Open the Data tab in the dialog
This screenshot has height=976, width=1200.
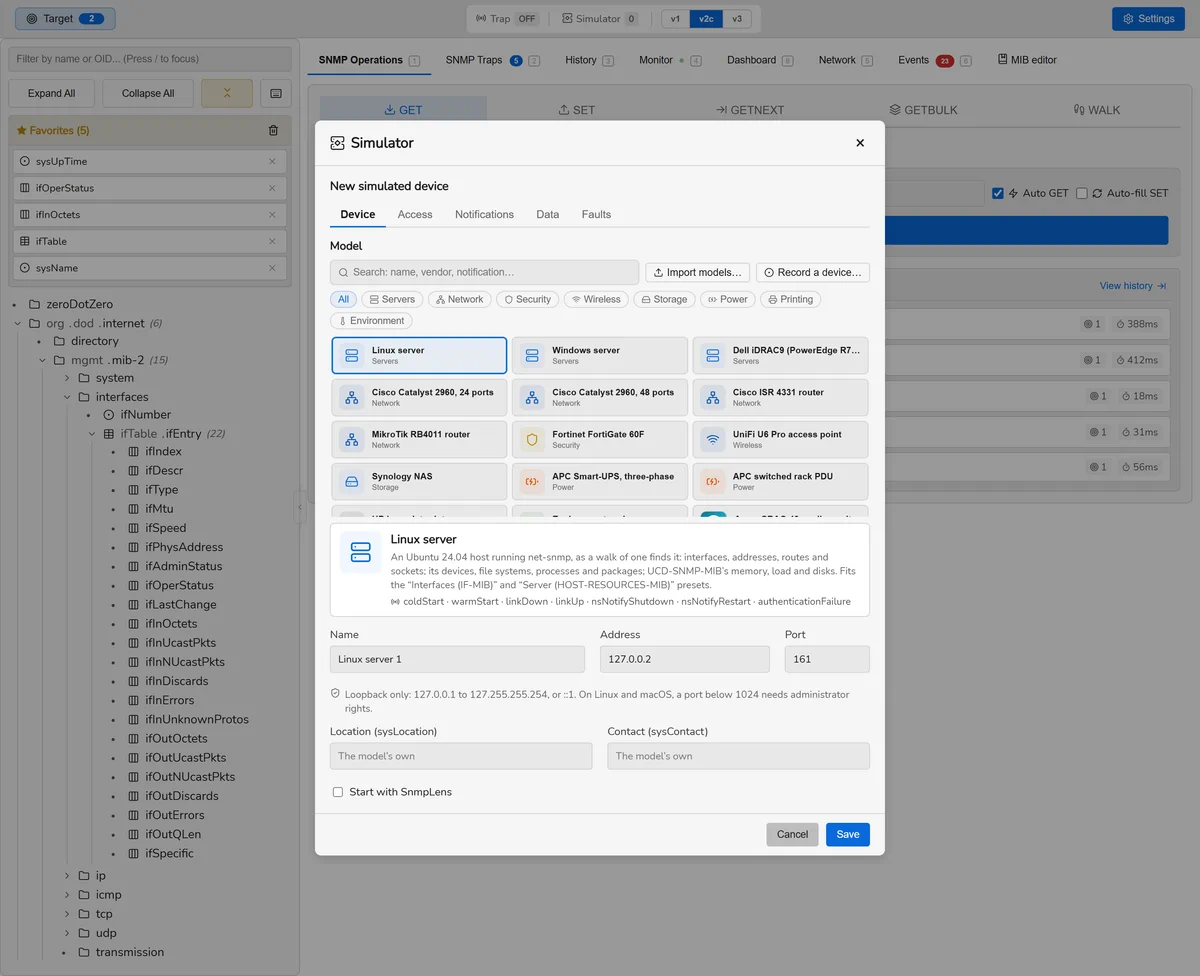click(x=547, y=214)
